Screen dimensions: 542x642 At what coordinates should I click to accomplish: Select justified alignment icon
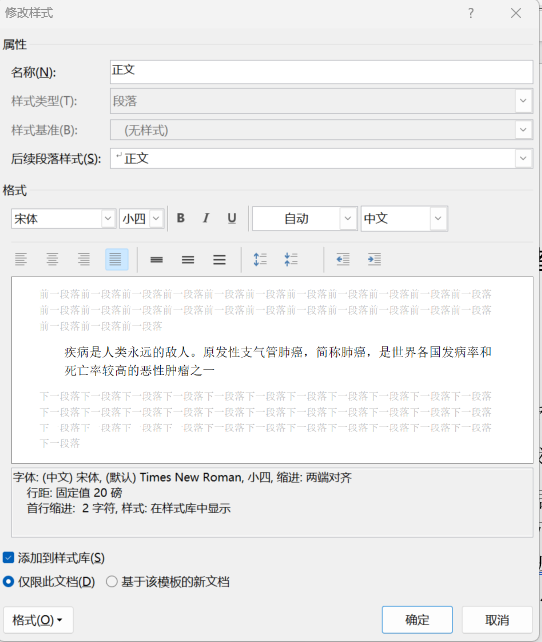point(116,259)
